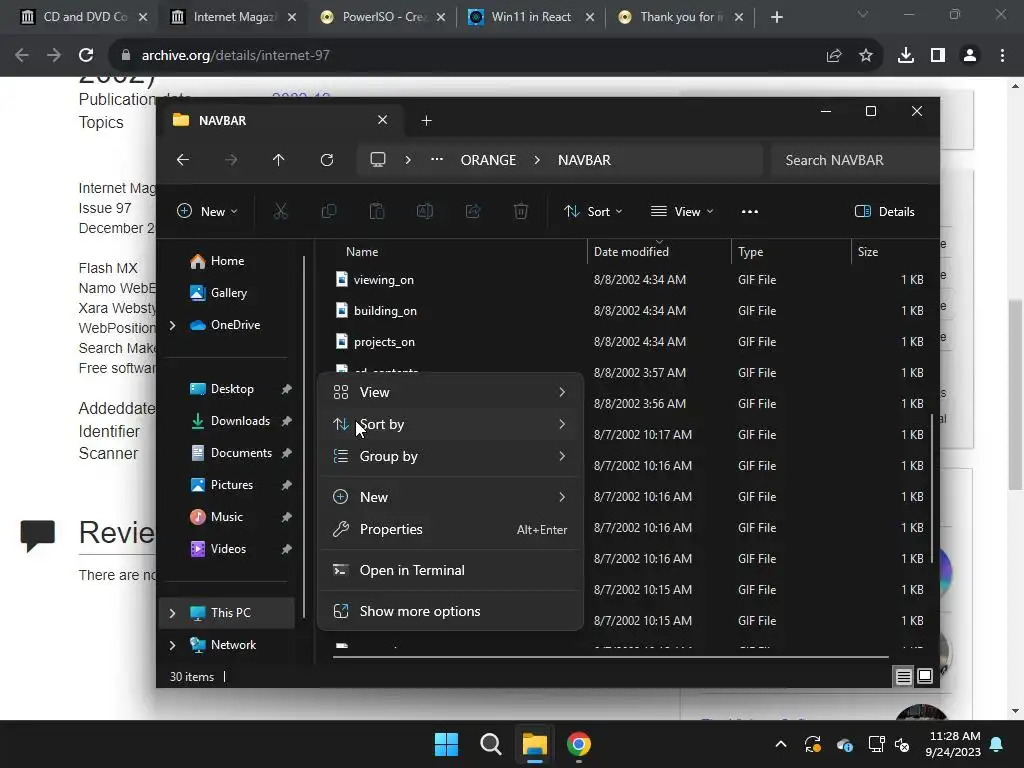
Task: Expand the hidden breadcrumb path ellipsis
Action: click(x=437, y=160)
